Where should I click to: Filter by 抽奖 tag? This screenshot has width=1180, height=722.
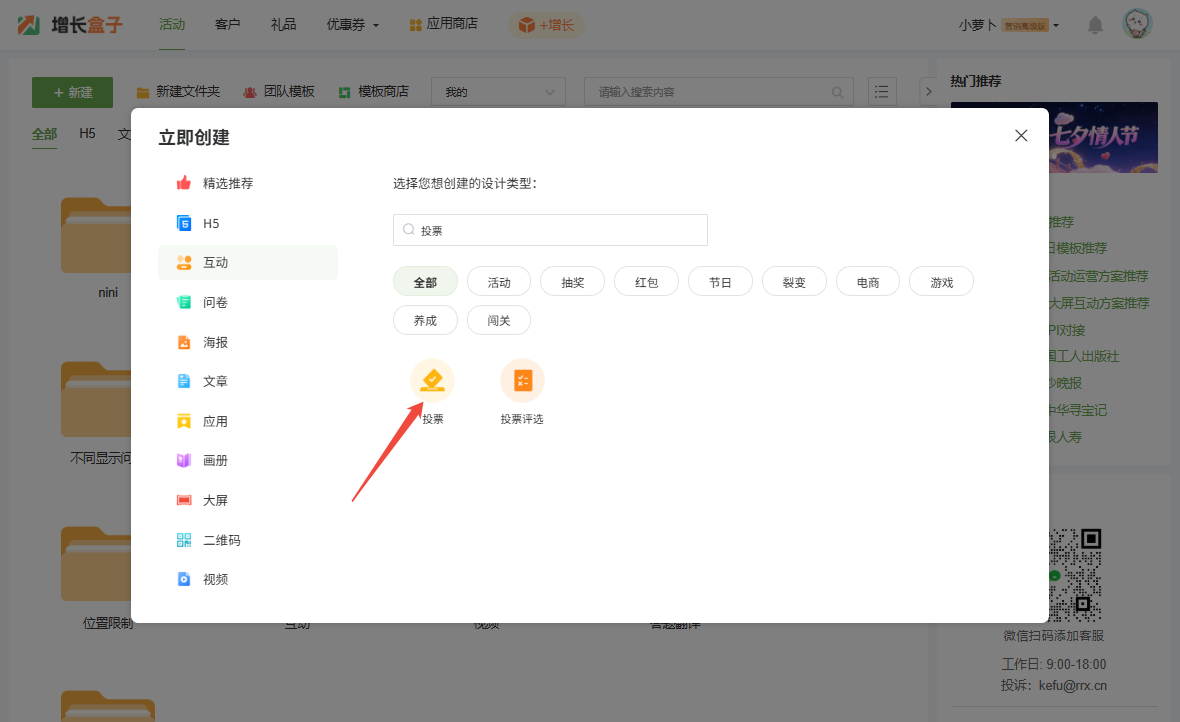[573, 282]
